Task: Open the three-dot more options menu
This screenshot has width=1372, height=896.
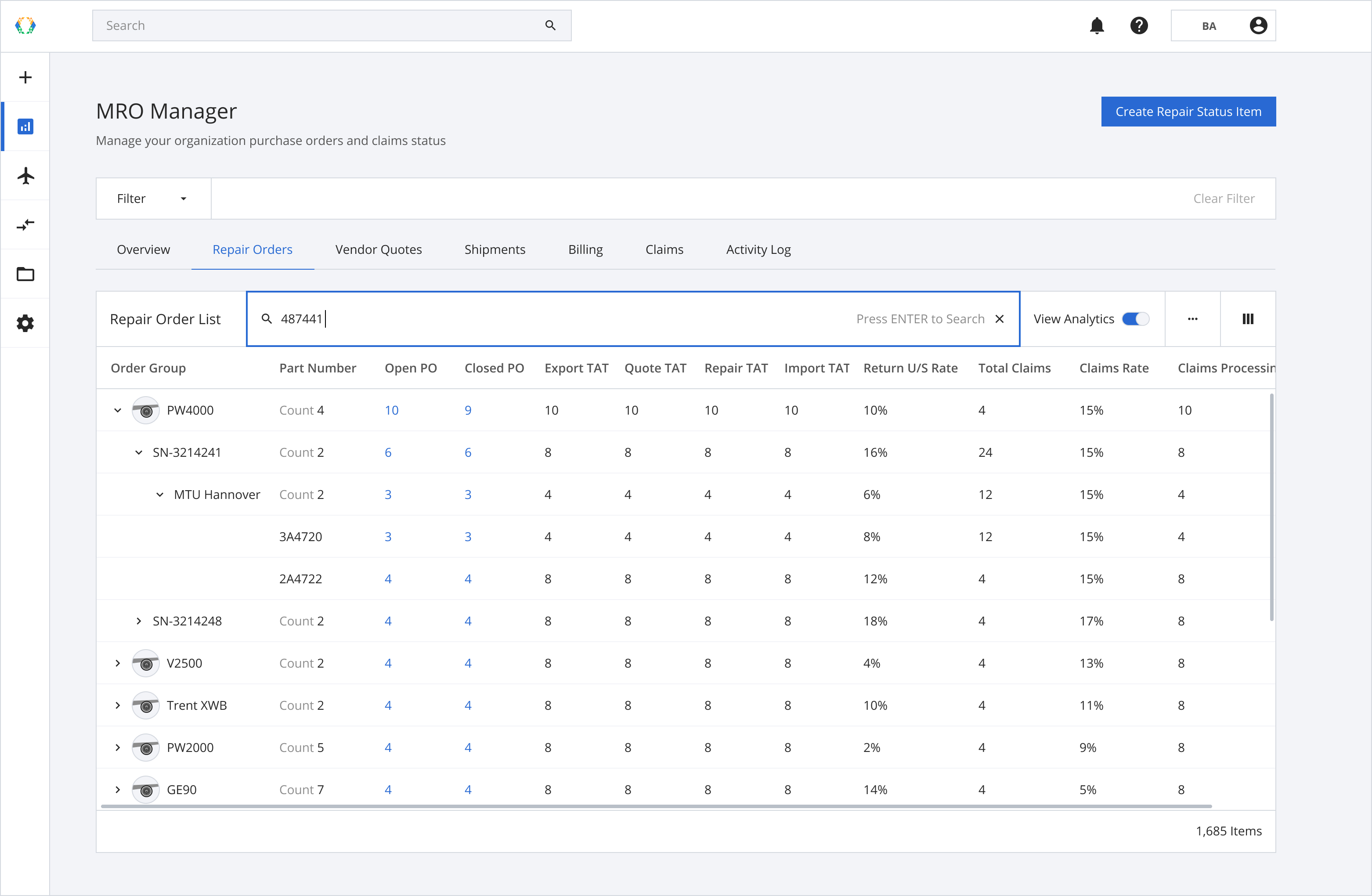Action: point(1192,319)
